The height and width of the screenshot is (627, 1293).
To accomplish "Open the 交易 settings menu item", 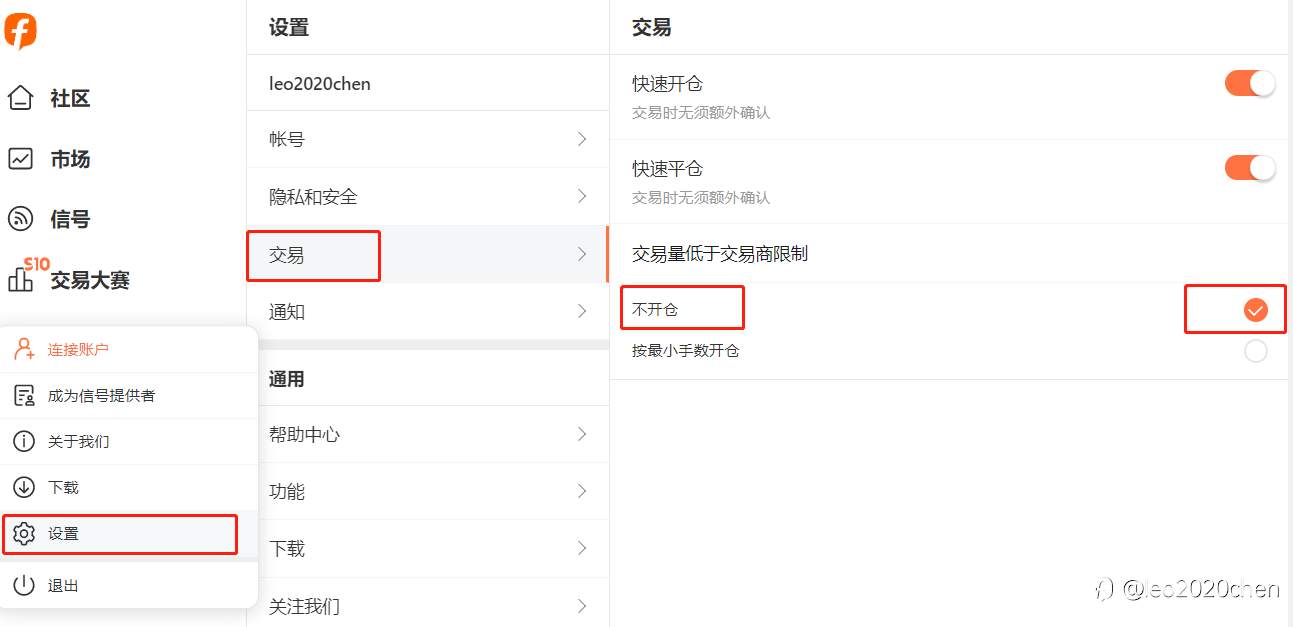I will pyautogui.click(x=313, y=255).
